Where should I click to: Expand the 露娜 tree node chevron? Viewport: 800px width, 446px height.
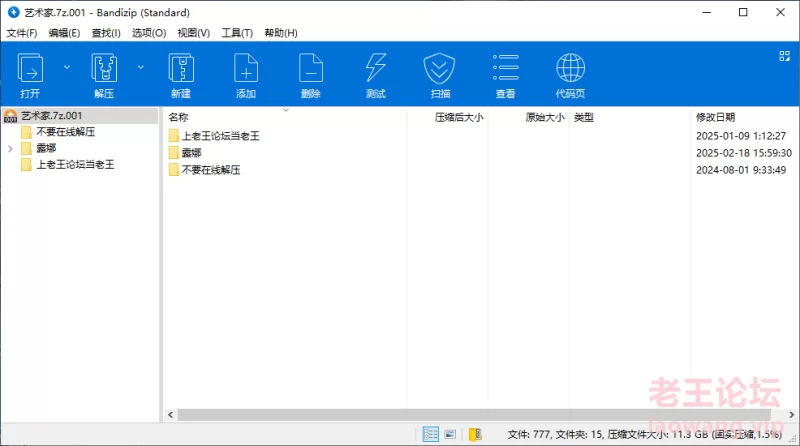click(x=10, y=148)
